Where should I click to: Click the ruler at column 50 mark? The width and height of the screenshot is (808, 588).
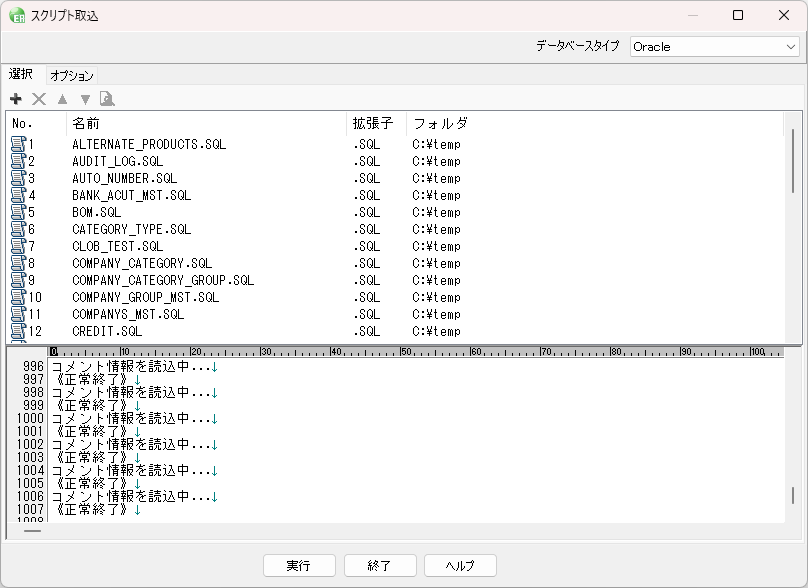click(405, 351)
